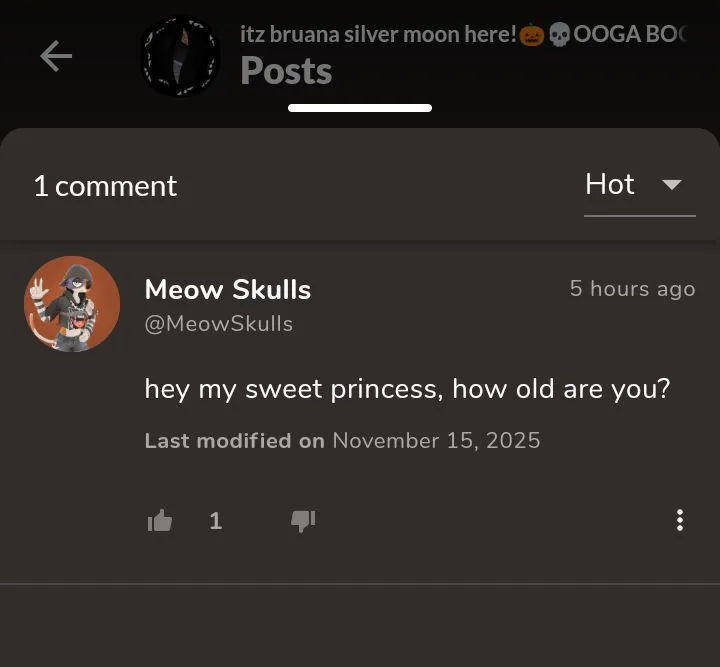Select the sweet princess comment text
Viewport: 720px width, 667px height.
pyautogui.click(x=407, y=388)
